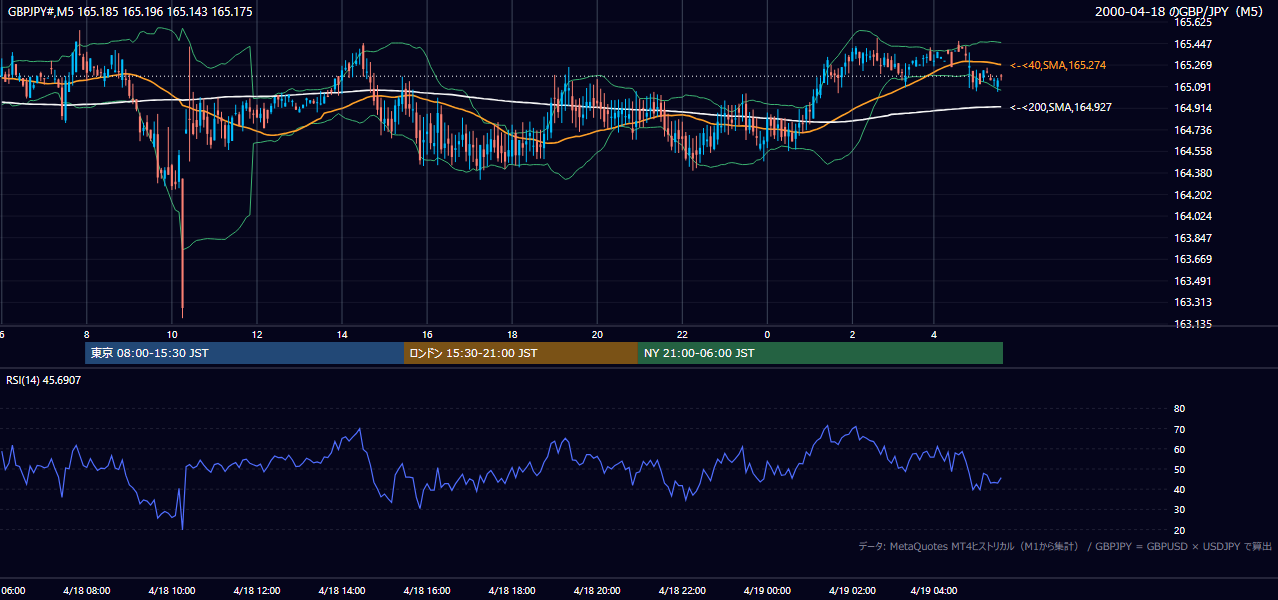Click RSI scale value 50
Viewport: 1278px width, 600px height.
click(x=1179, y=469)
